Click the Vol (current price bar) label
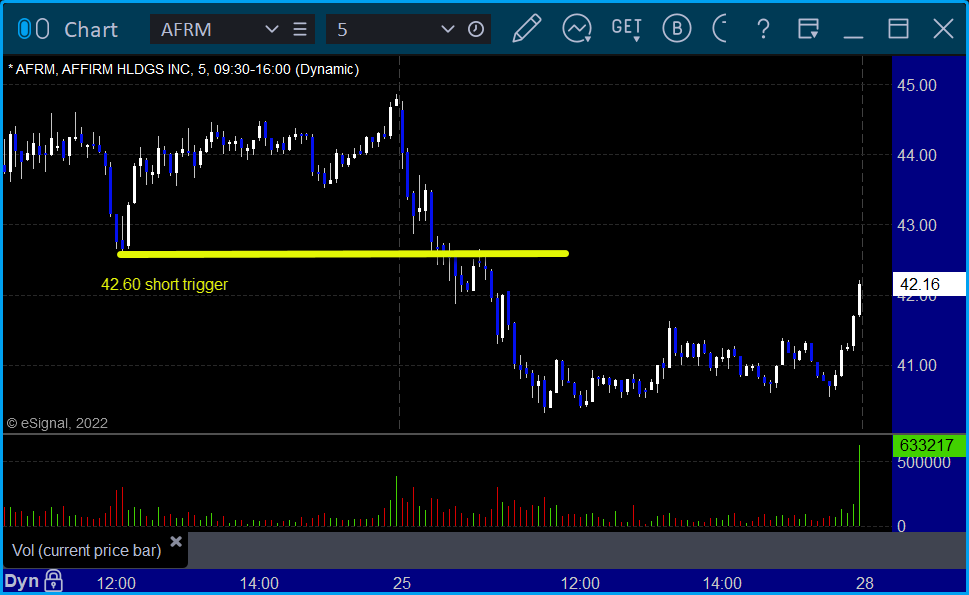This screenshot has width=969, height=595. (x=87, y=550)
